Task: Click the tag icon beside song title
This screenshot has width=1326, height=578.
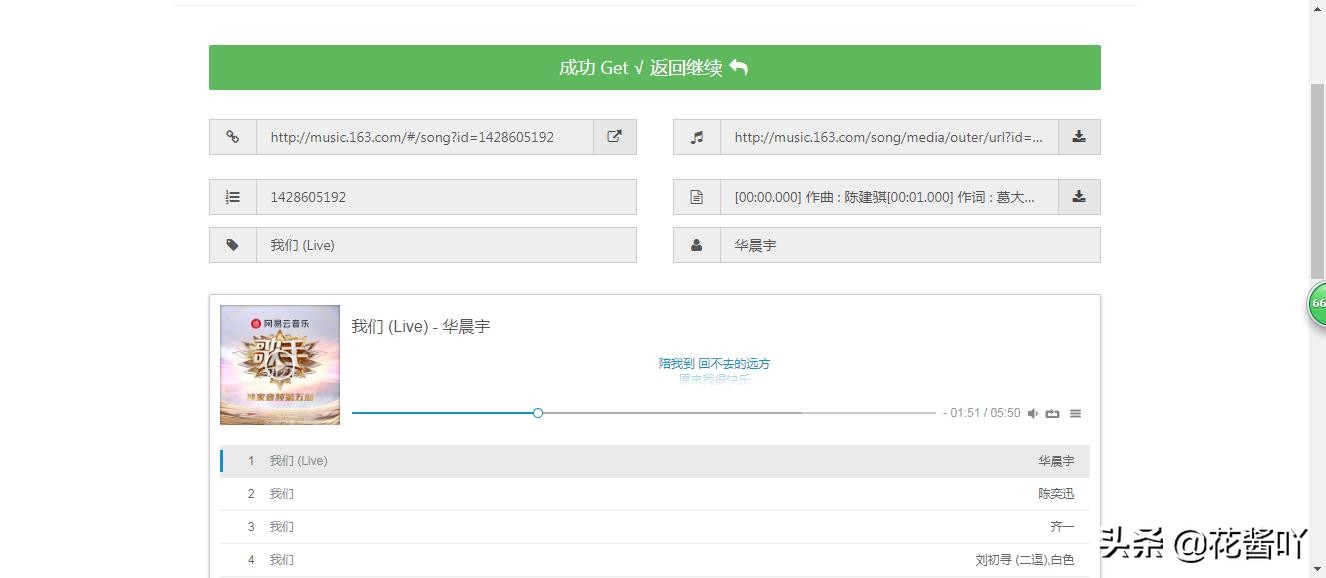Action: click(x=233, y=245)
